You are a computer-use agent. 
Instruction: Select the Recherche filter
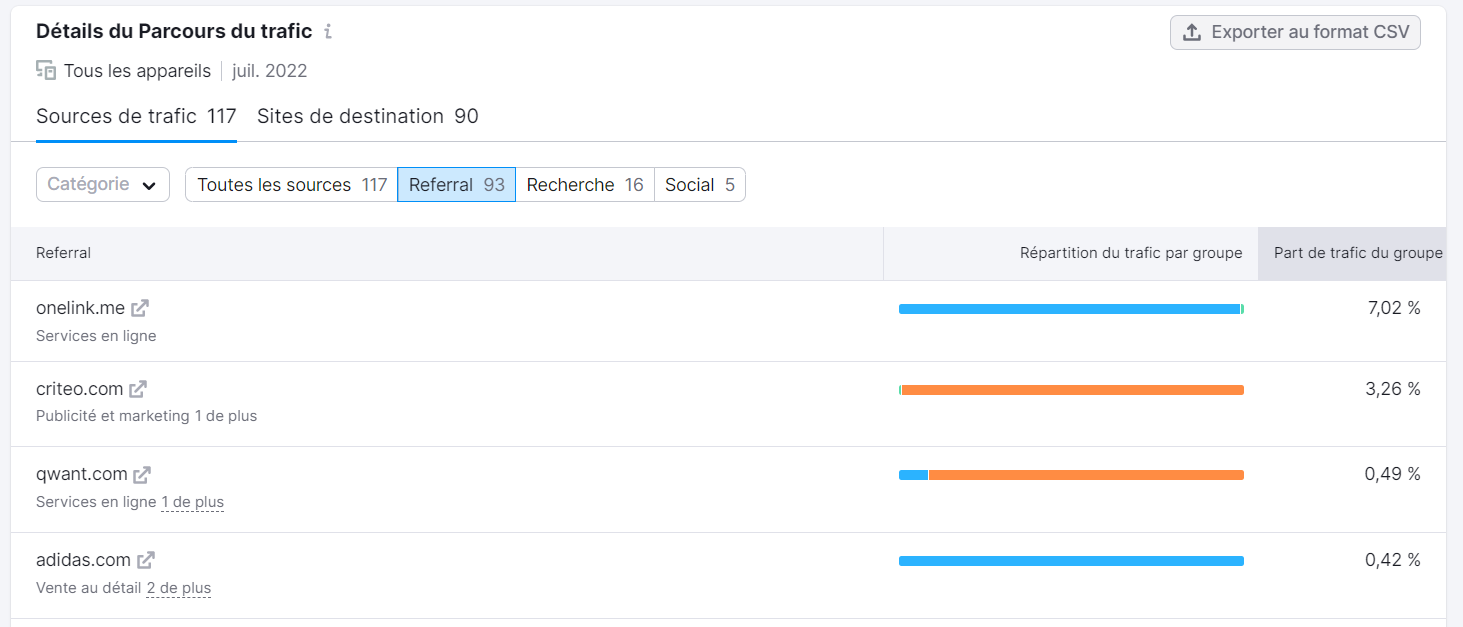584,185
